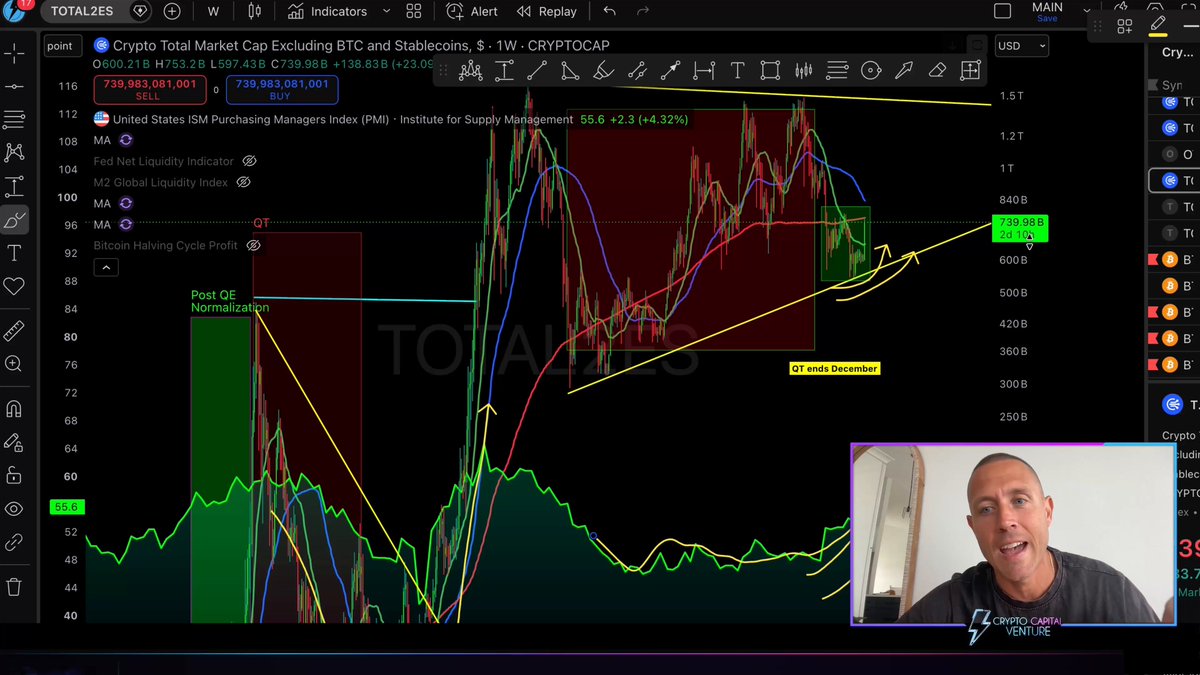Select the date range measure tool in floating toolbar
Image resolution: width=1200 pixels, height=675 pixels.
point(704,70)
